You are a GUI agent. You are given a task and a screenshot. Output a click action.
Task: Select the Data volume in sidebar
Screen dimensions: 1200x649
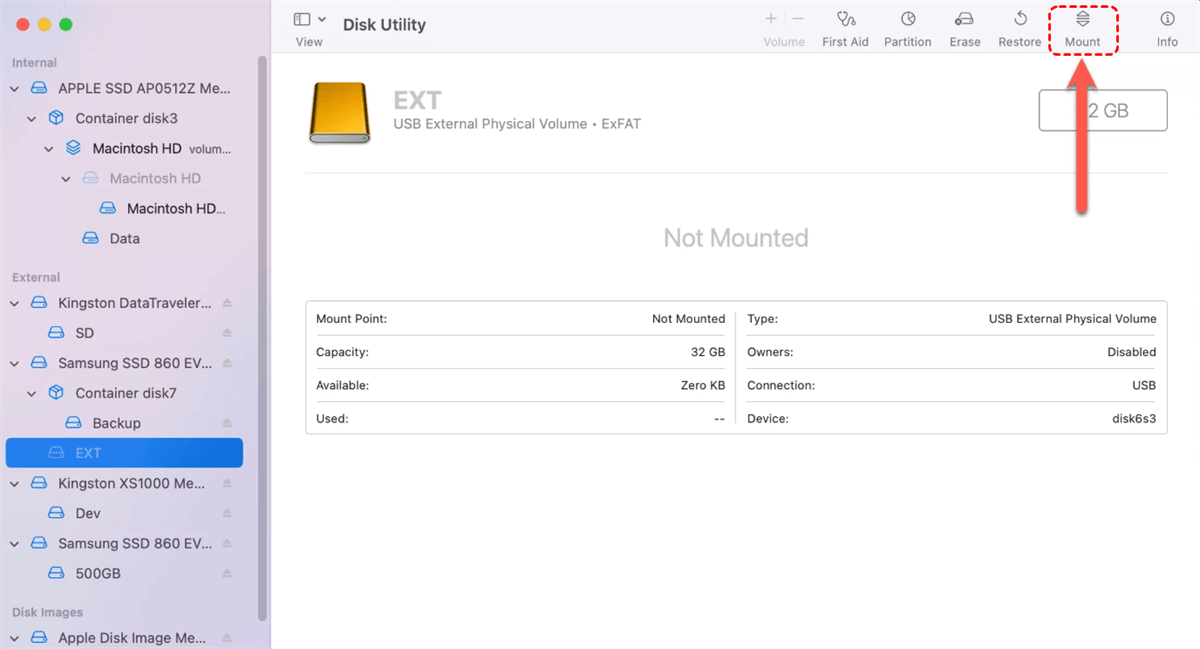(x=124, y=238)
